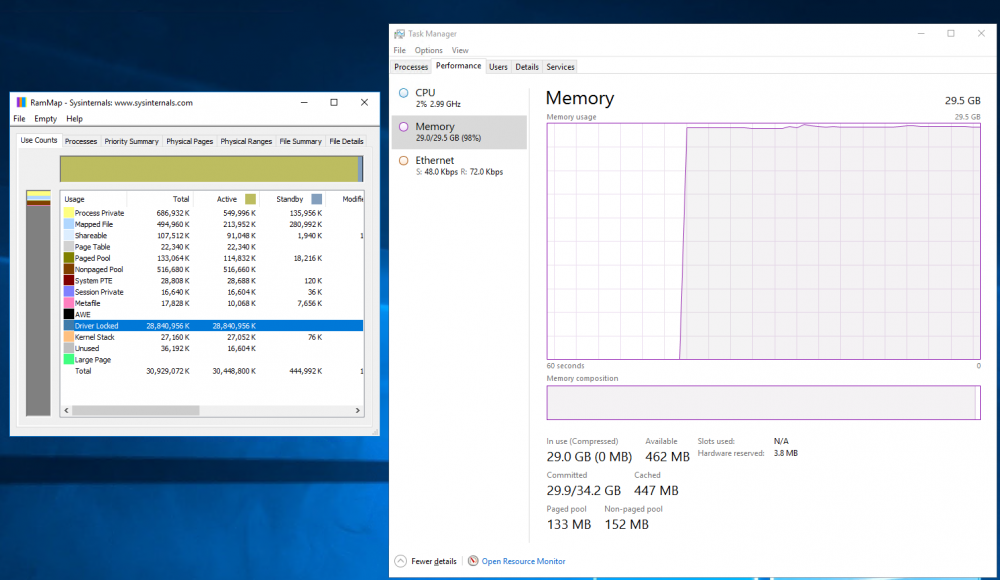1000x580 pixels.
Task: Click the RamMap application icon in title bar
Action: click(21, 102)
